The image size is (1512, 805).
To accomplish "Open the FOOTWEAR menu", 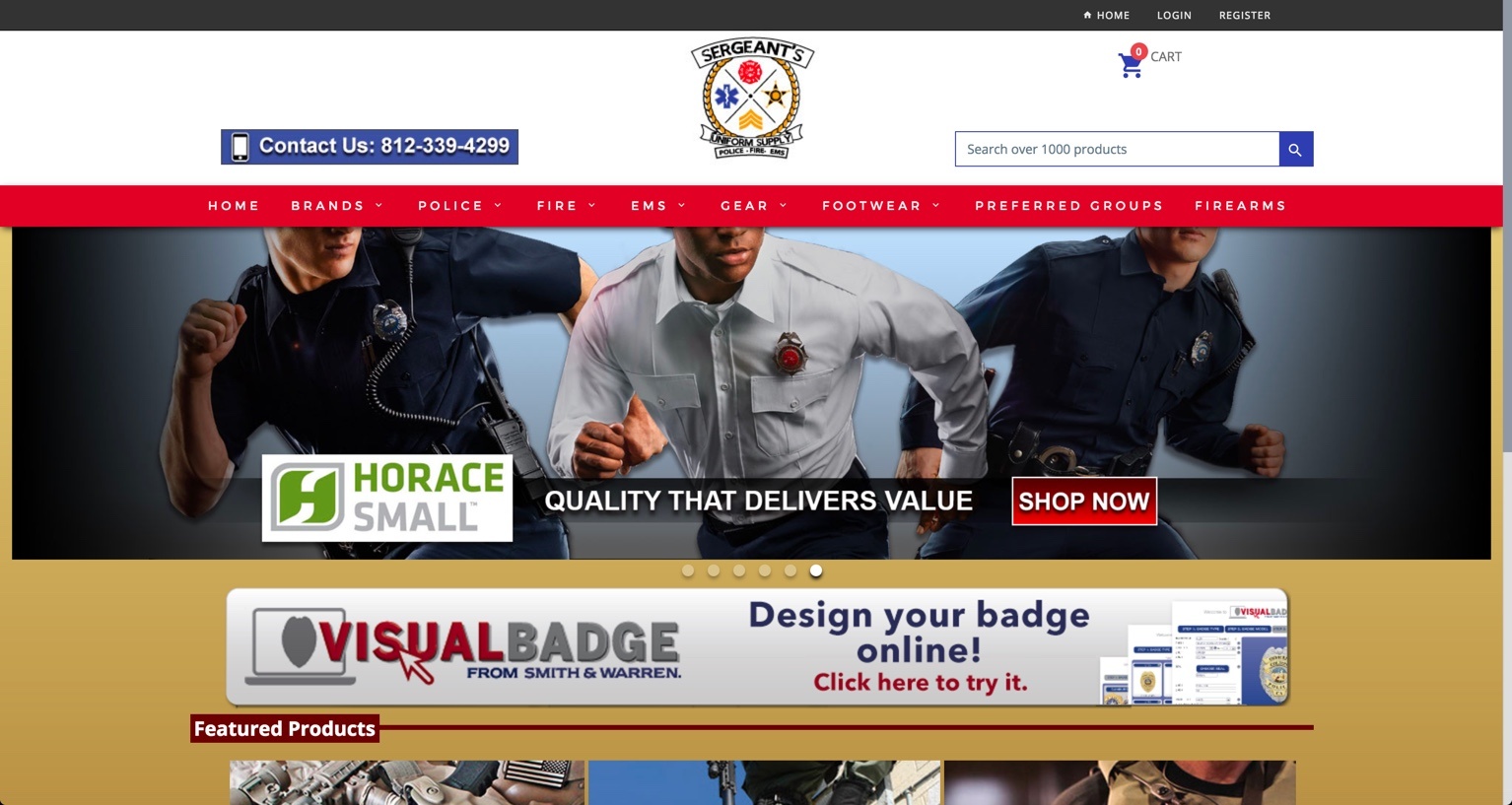I will [872, 206].
